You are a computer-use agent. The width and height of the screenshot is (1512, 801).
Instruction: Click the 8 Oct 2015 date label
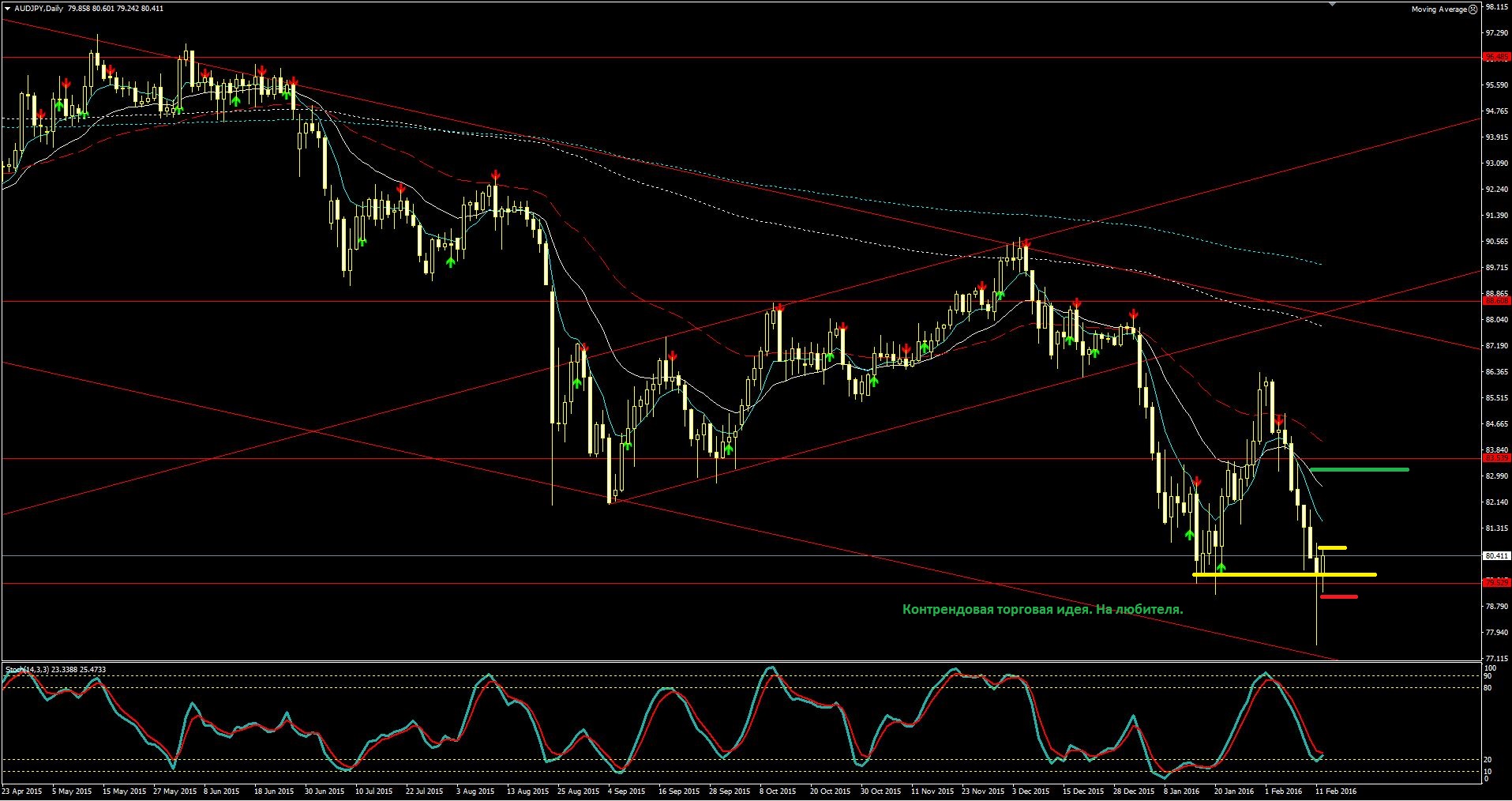tap(778, 791)
